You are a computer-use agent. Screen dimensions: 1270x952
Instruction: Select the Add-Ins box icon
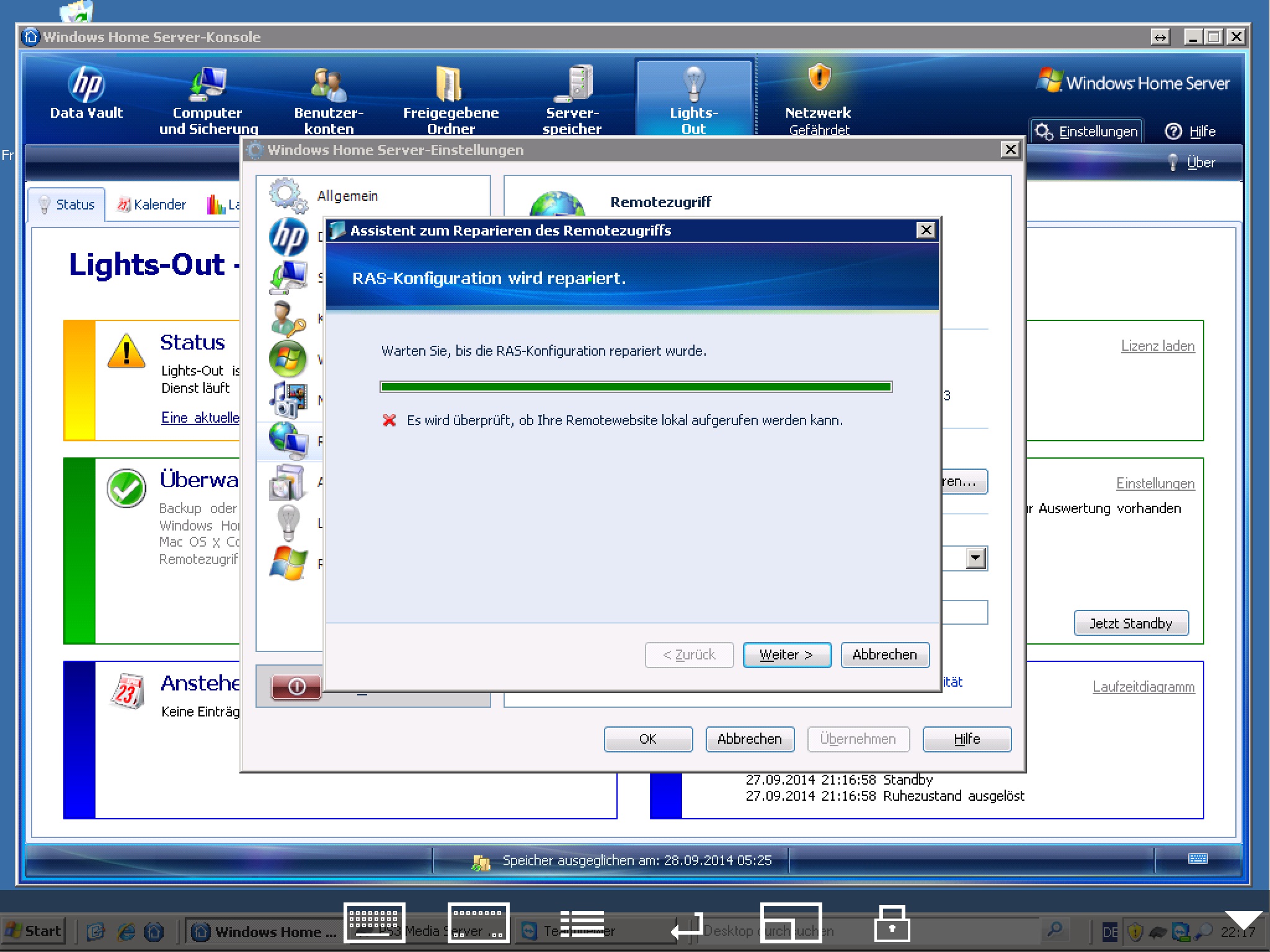coord(287,482)
